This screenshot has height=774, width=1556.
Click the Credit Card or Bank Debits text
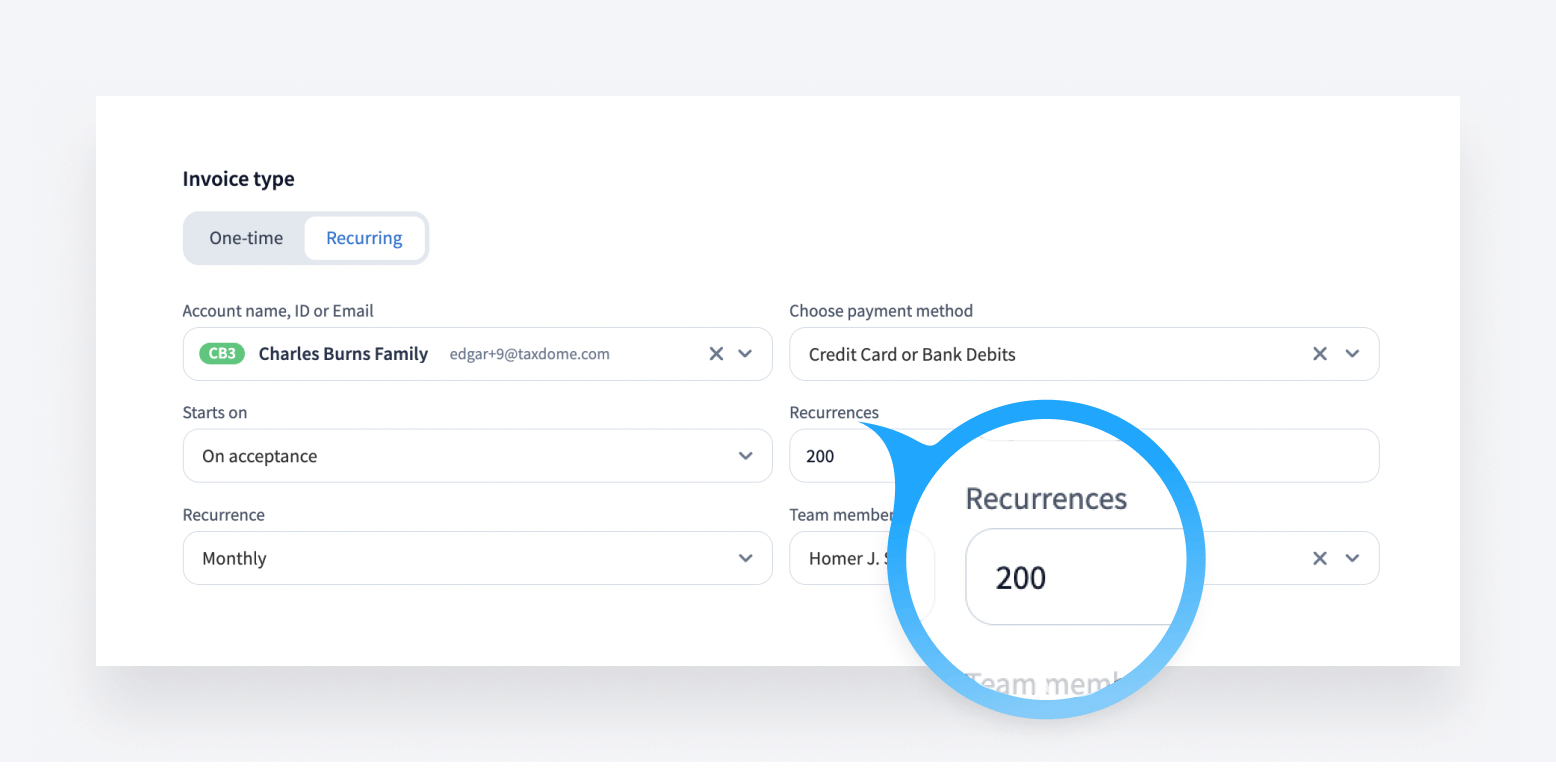pos(912,354)
